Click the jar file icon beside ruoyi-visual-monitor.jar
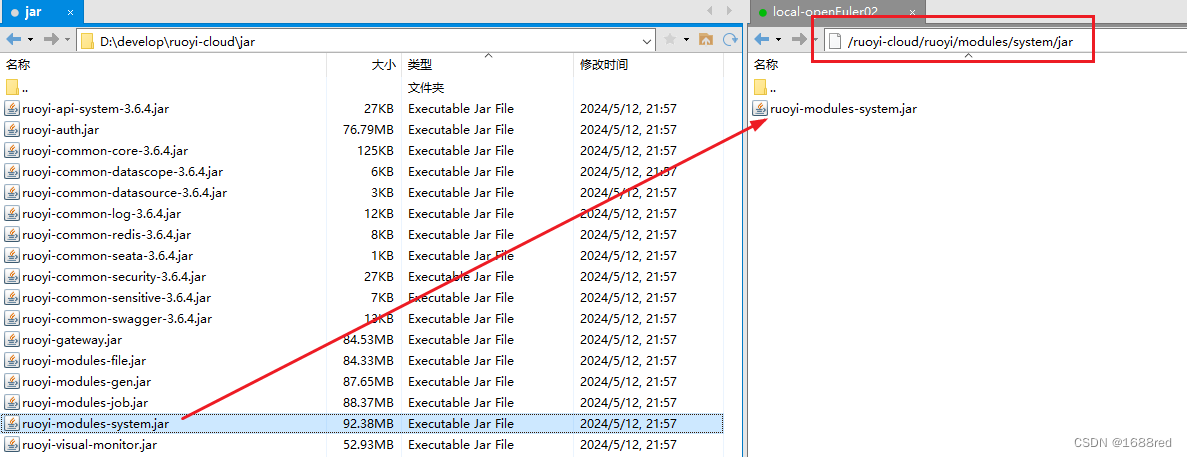 [x=12, y=444]
